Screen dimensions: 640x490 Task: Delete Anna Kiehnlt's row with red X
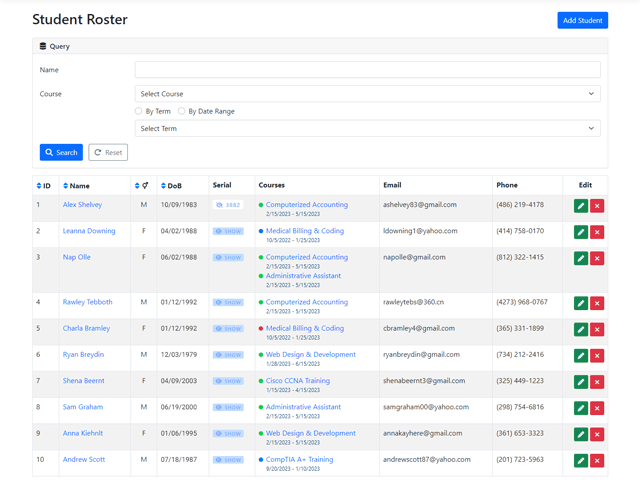597,434
